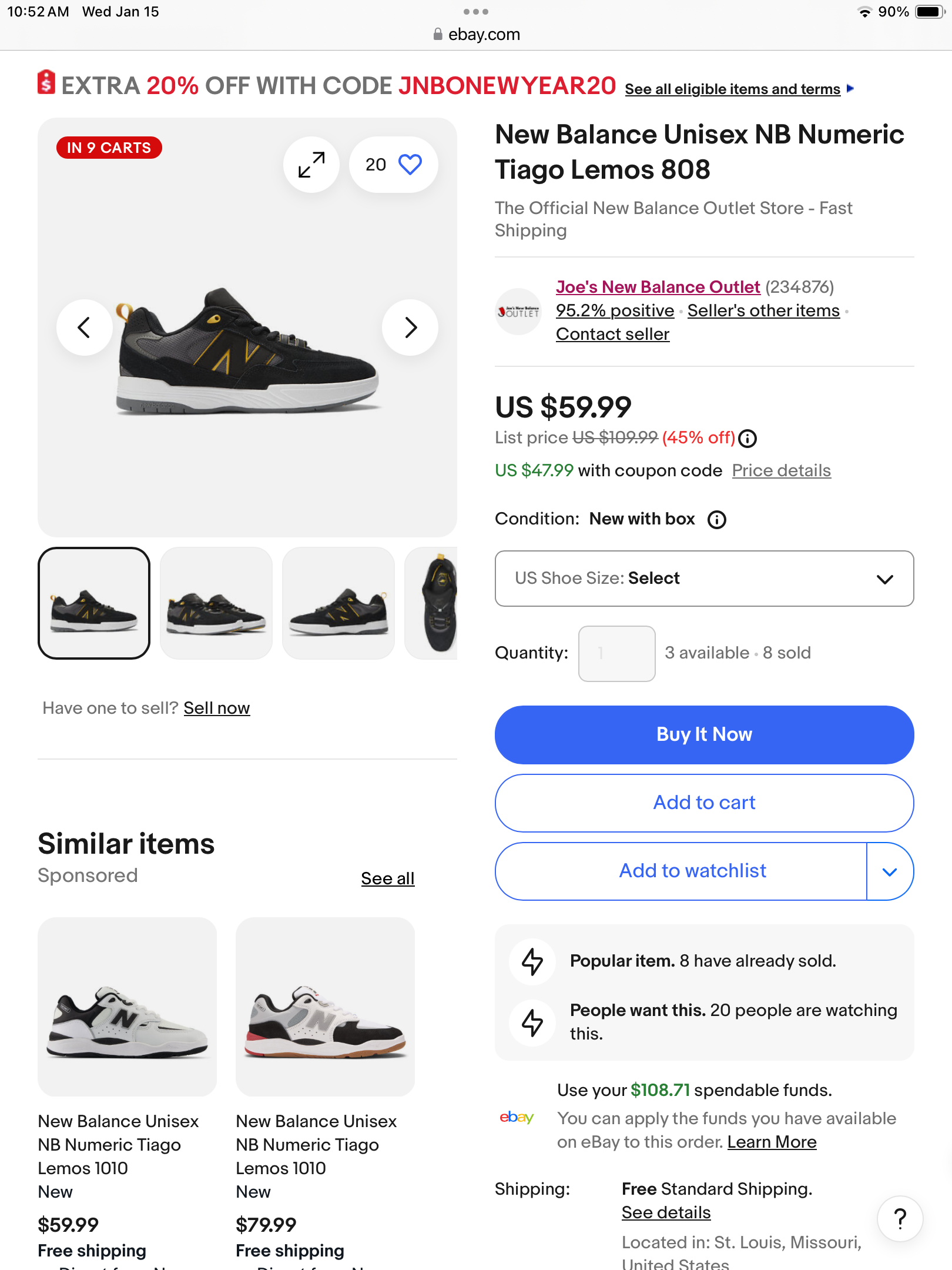Image resolution: width=952 pixels, height=1270 pixels.
Task: Show the next product photo
Action: [410, 327]
